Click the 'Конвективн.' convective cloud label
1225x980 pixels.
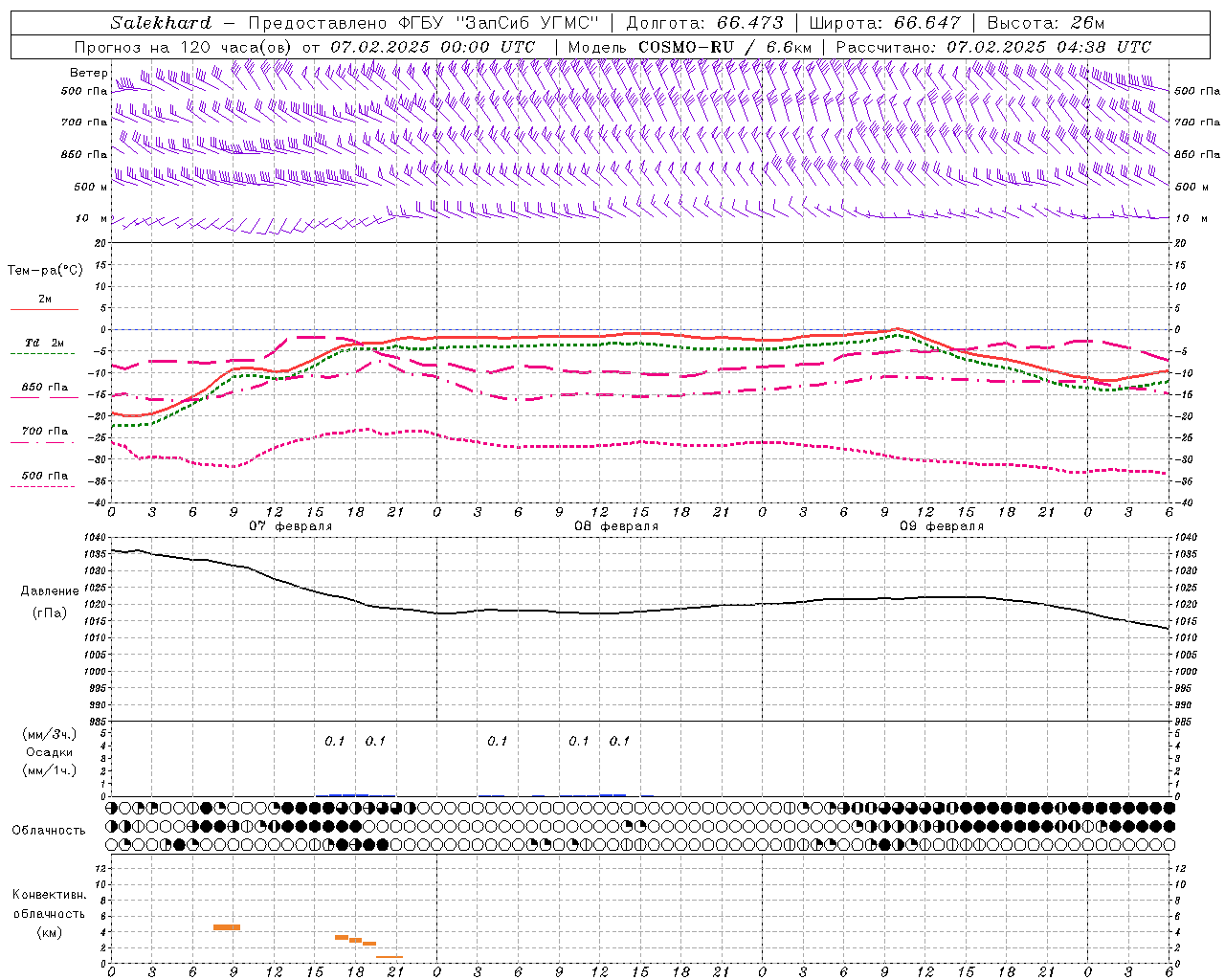tap(49, 896)
